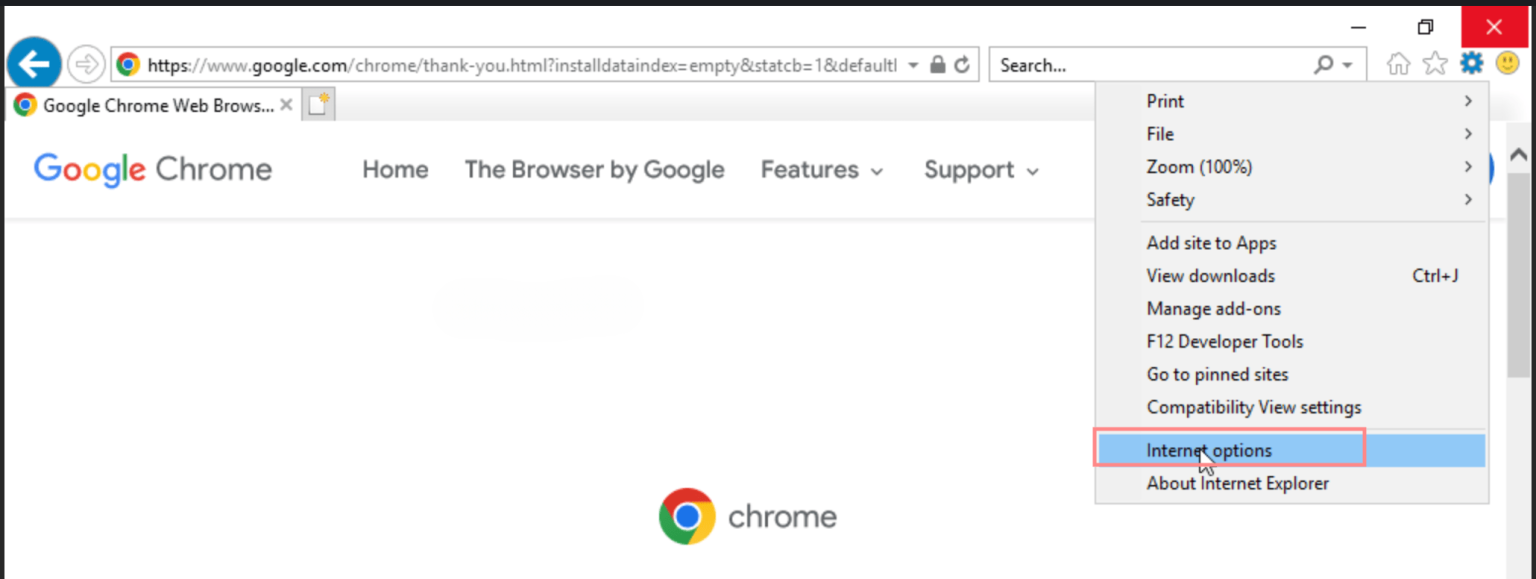Click the Chrome logo on the page

pos(686,516)
